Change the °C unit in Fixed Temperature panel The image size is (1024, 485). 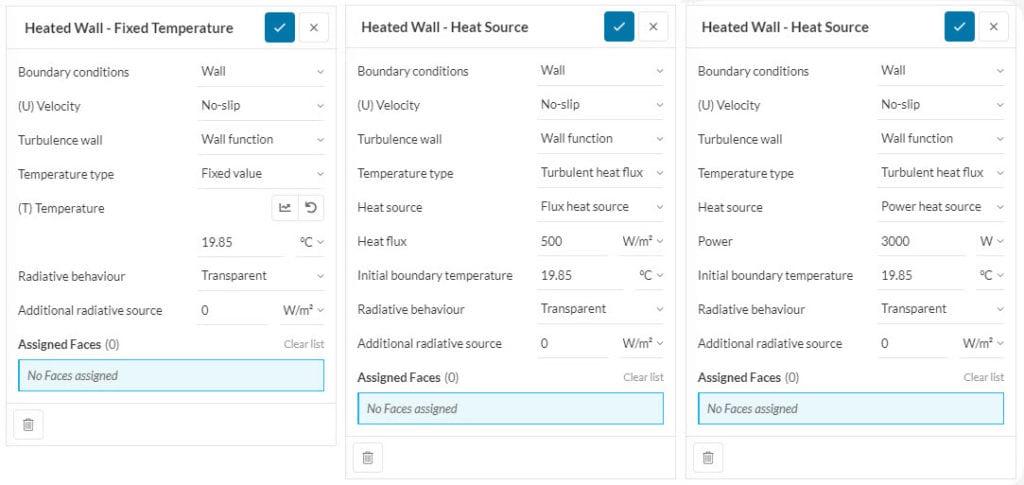[x=312, y=242]
